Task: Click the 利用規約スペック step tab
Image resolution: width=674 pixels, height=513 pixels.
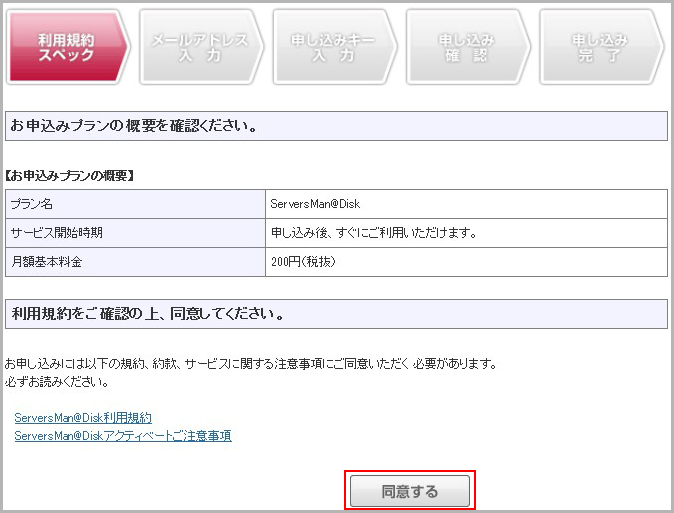Action: 66,47
